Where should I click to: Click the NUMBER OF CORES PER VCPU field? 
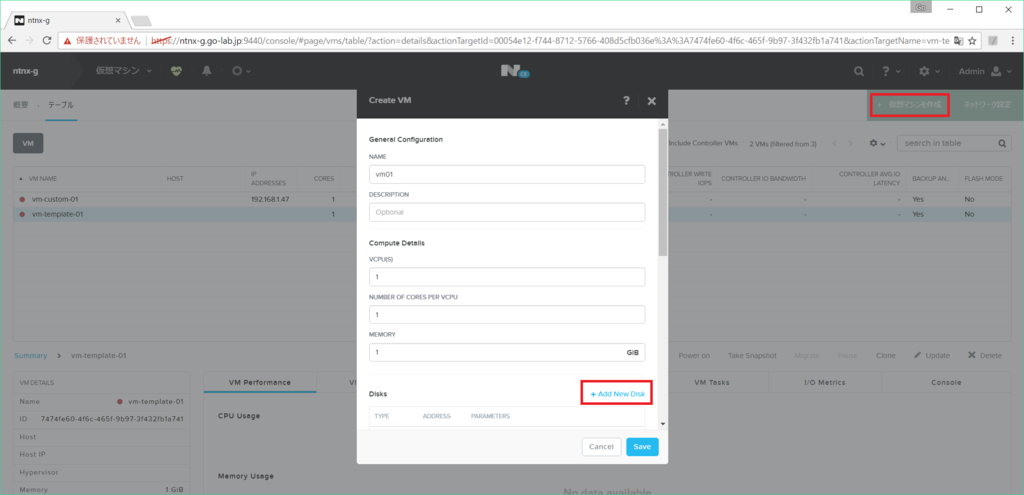coord(507,315)
